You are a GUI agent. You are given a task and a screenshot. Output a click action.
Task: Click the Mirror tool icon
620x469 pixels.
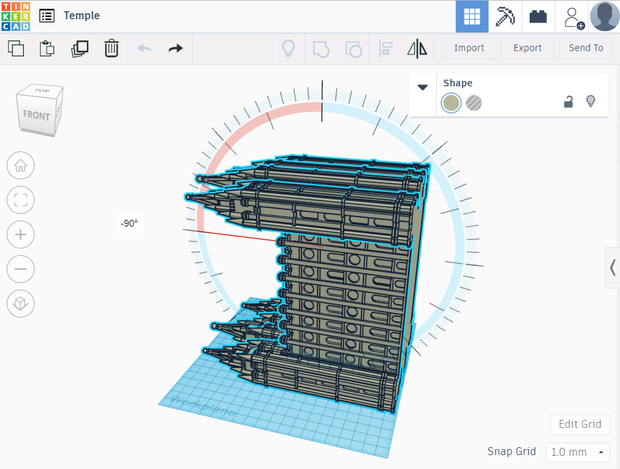pos(417,49)
